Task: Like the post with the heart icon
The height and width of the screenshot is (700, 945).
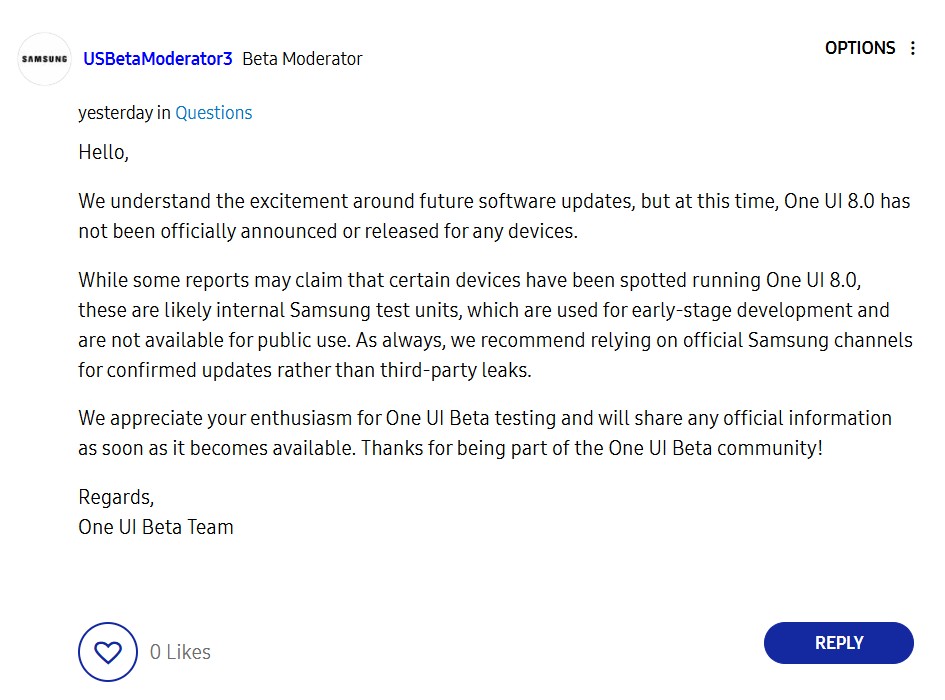Action: tap(108, 652)
